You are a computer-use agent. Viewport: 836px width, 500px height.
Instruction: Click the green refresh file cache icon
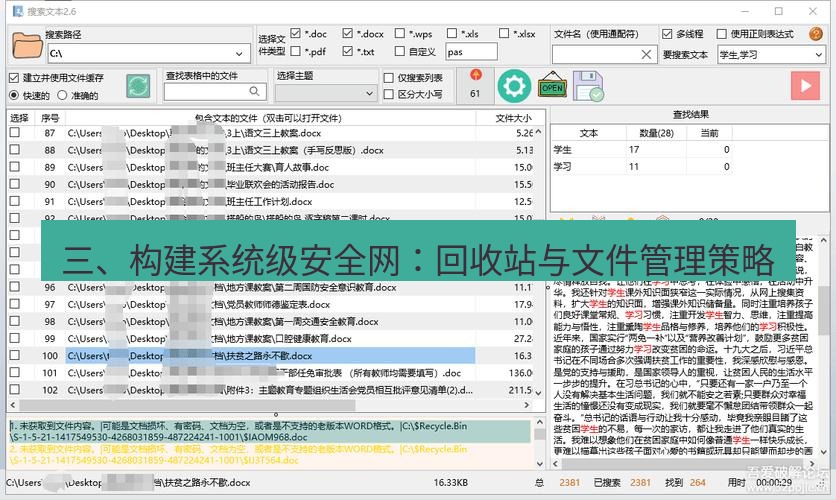click(138, 86)
